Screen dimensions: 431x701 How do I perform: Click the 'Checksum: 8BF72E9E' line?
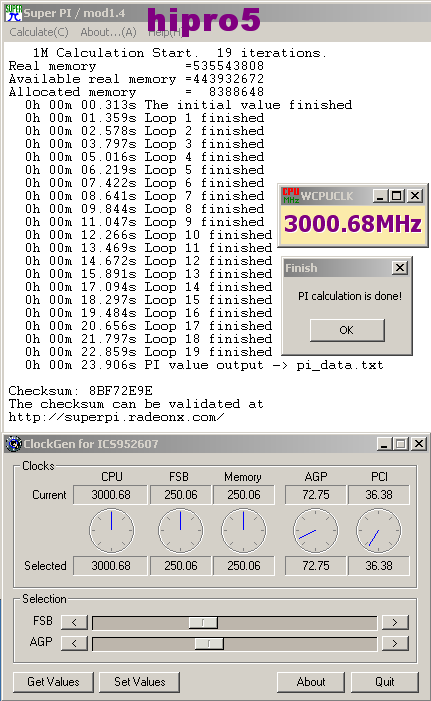click(80, 391)
